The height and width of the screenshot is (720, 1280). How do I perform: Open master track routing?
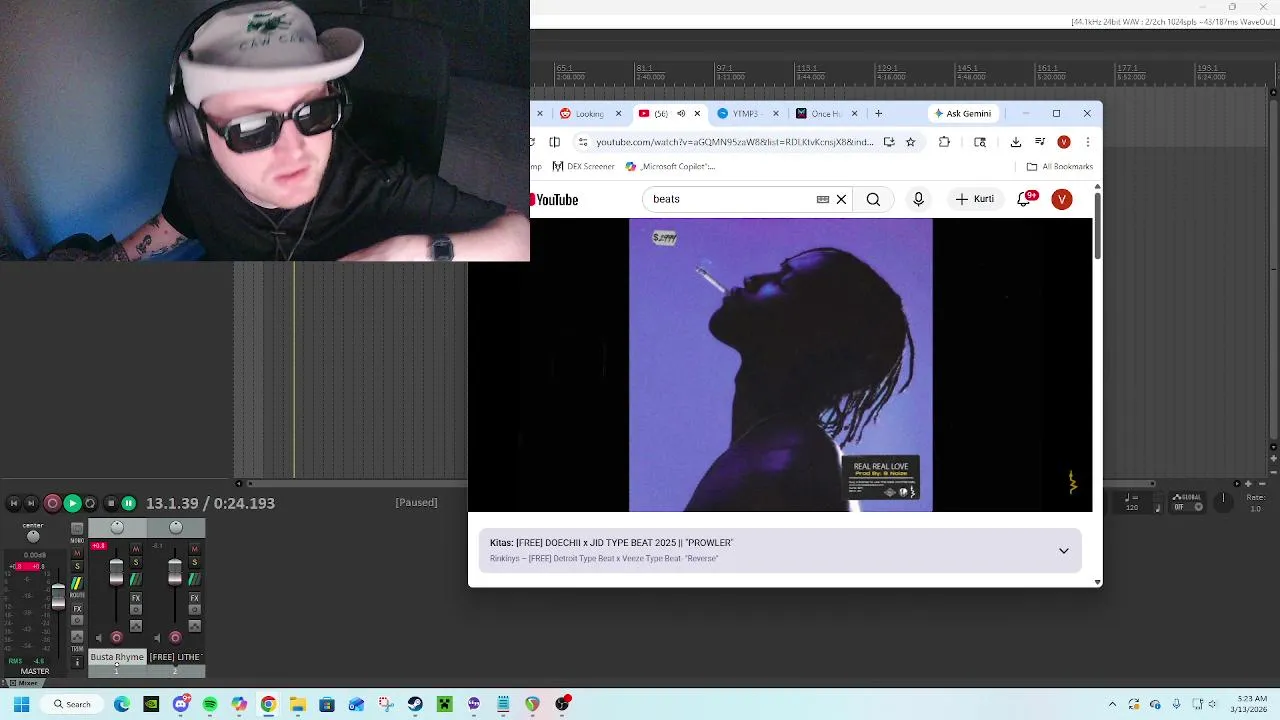coord(77,583)
